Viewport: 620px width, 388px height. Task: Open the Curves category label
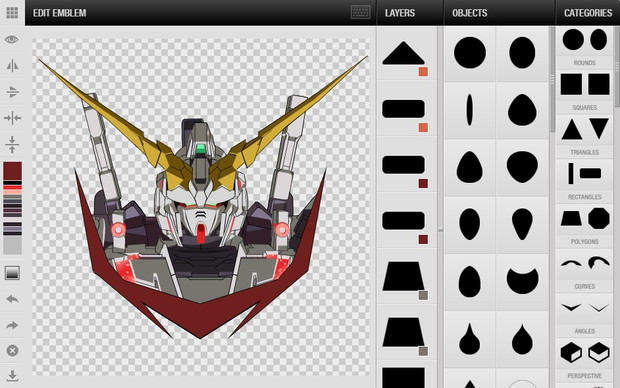pyautogui.click(x=584, y=286)
